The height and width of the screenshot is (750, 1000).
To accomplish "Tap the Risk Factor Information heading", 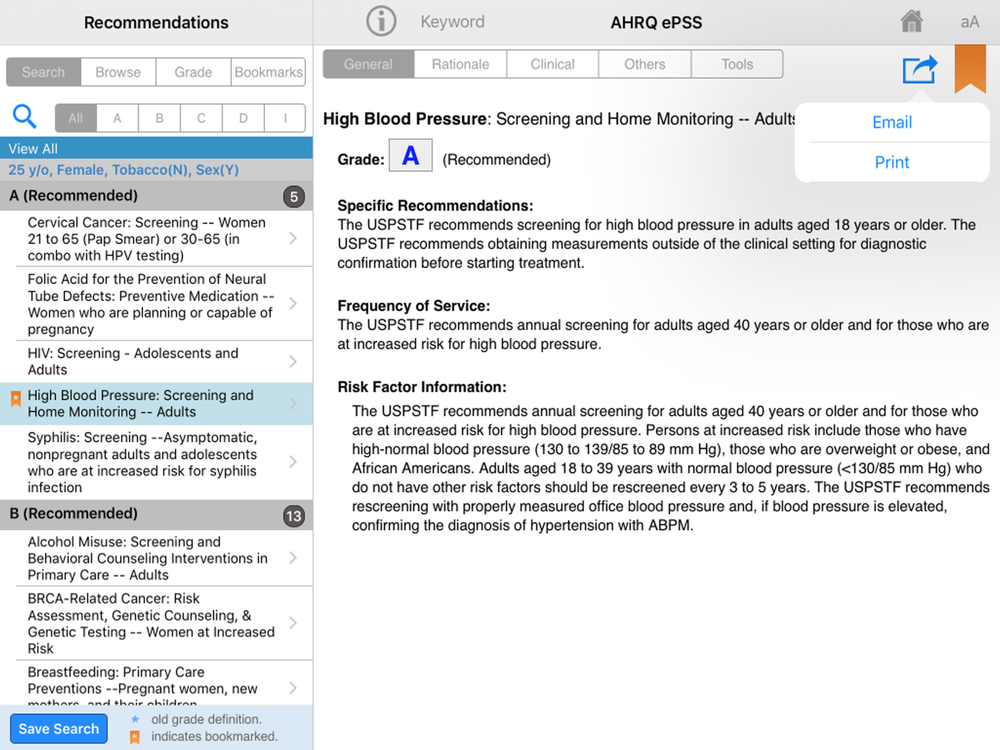I will pyautogui.click(x=422, y=386).
